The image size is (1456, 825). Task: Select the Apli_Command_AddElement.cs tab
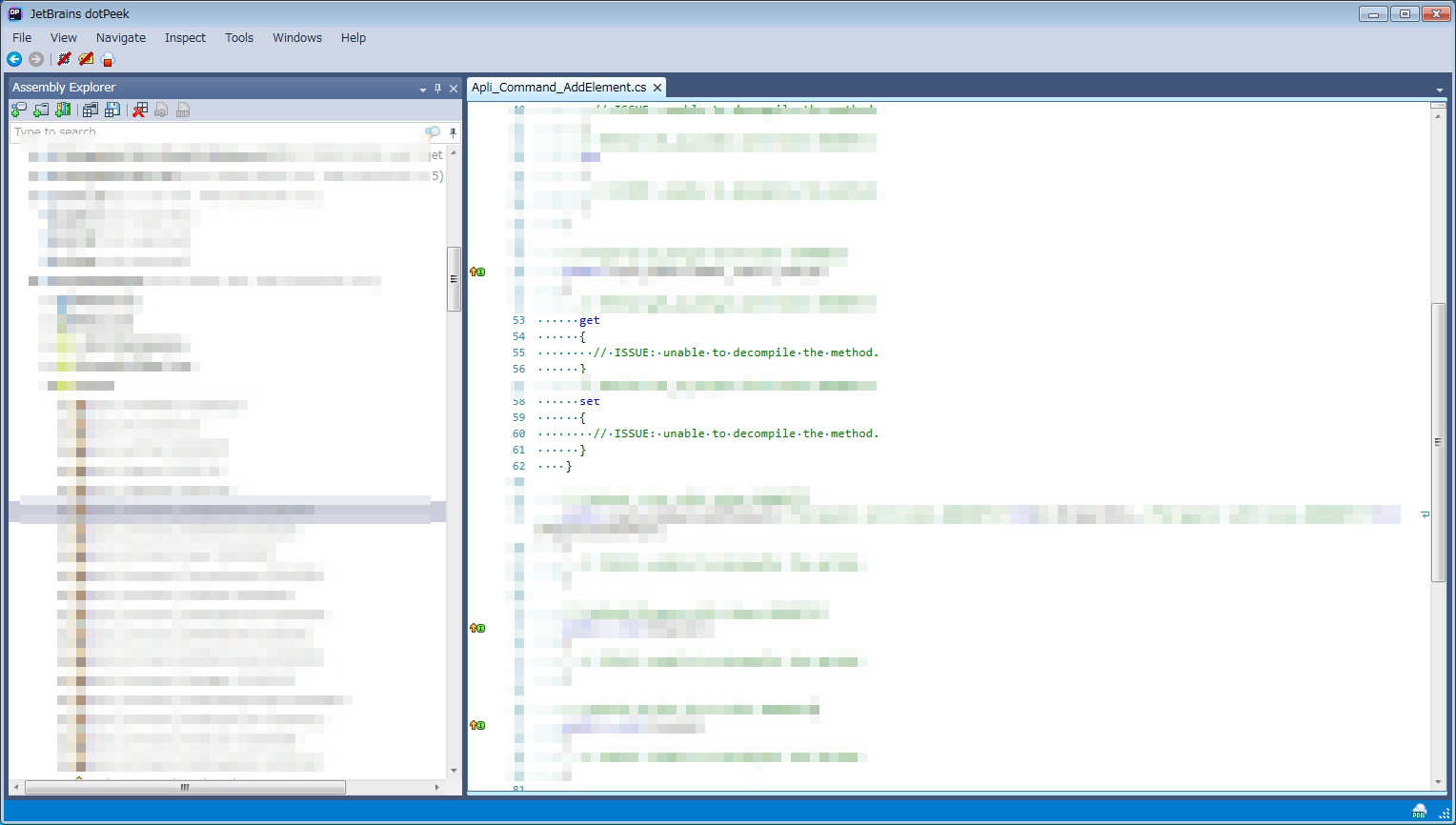coord(558,87)
